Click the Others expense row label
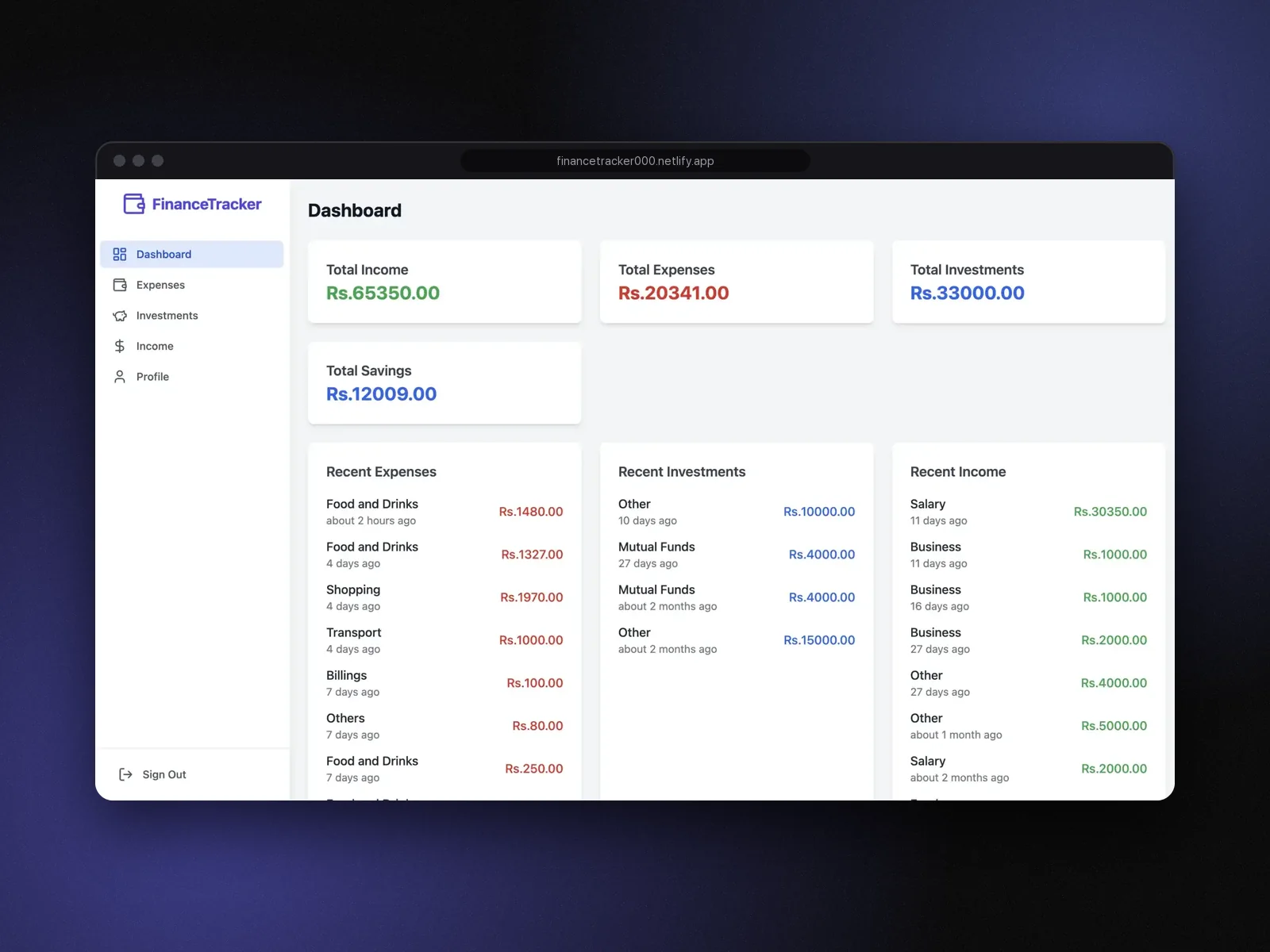The image size is (1270, 952). (345, 718)
